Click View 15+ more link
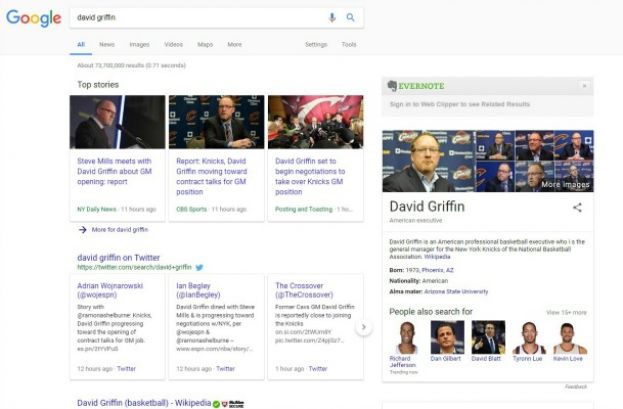Viewport: 623px width, 409px height. point(566,312)
